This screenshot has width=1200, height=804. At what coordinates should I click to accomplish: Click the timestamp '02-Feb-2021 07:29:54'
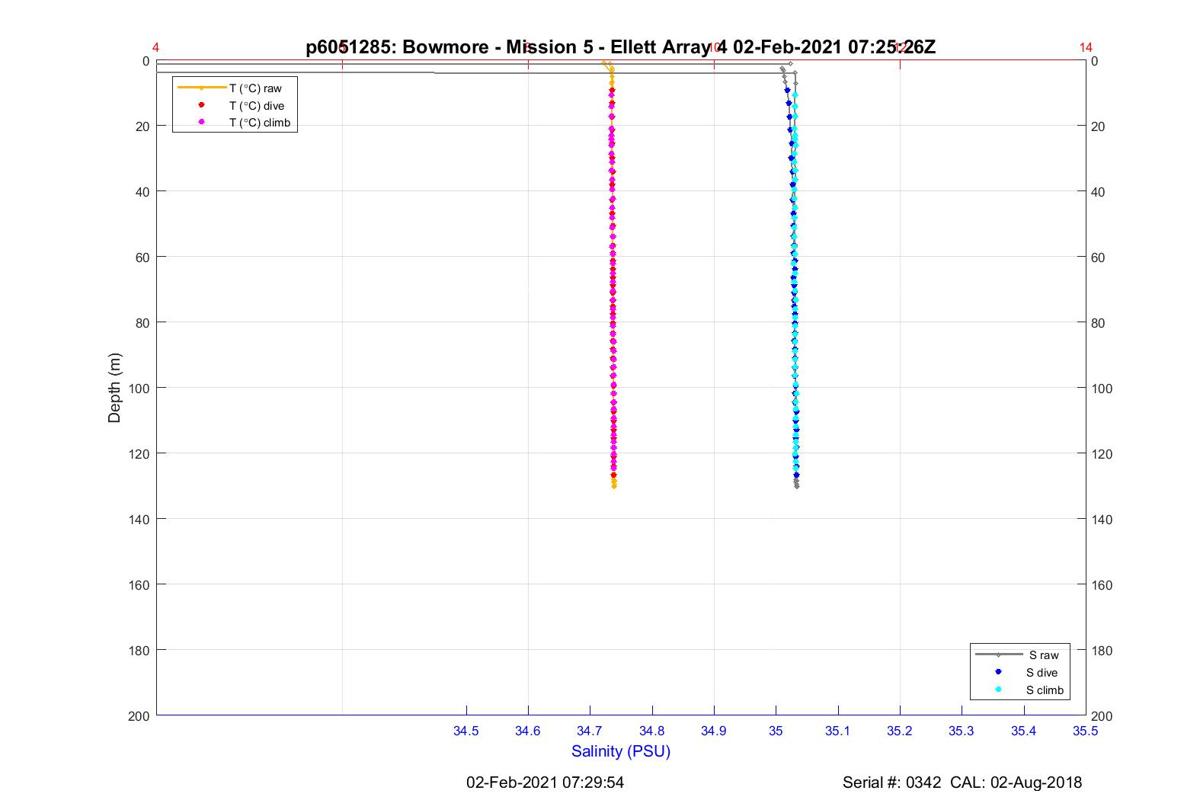pyautogui.click(x=546, y=782)
